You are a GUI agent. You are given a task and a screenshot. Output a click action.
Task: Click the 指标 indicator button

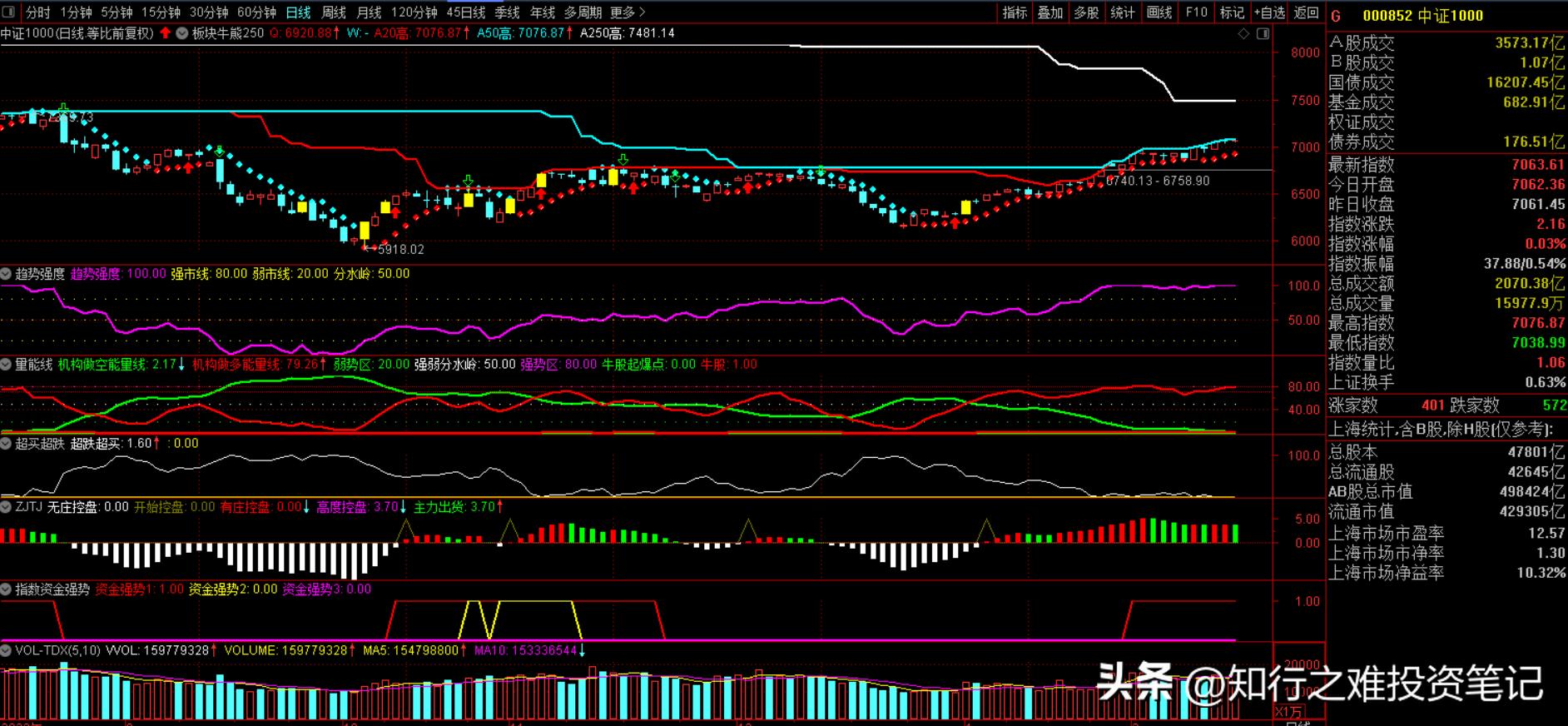click(x=1015, y=12)
